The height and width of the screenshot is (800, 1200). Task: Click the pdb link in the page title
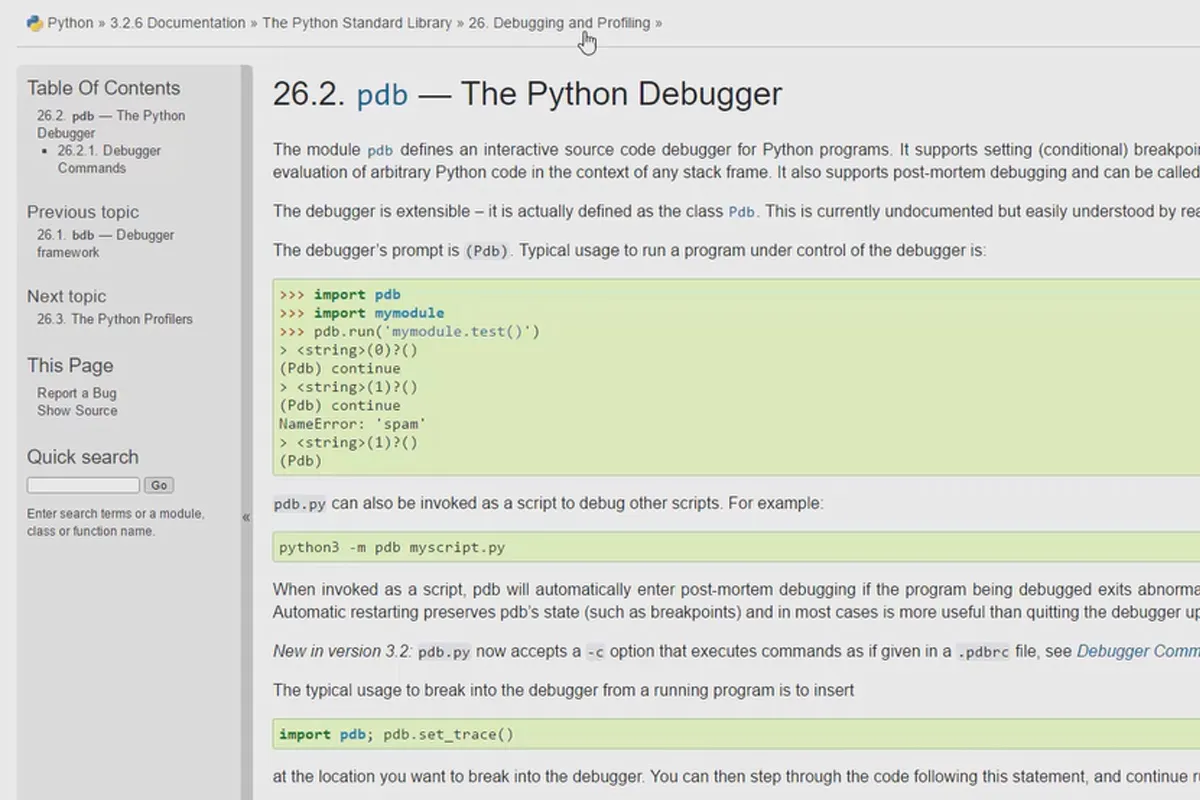382,95
